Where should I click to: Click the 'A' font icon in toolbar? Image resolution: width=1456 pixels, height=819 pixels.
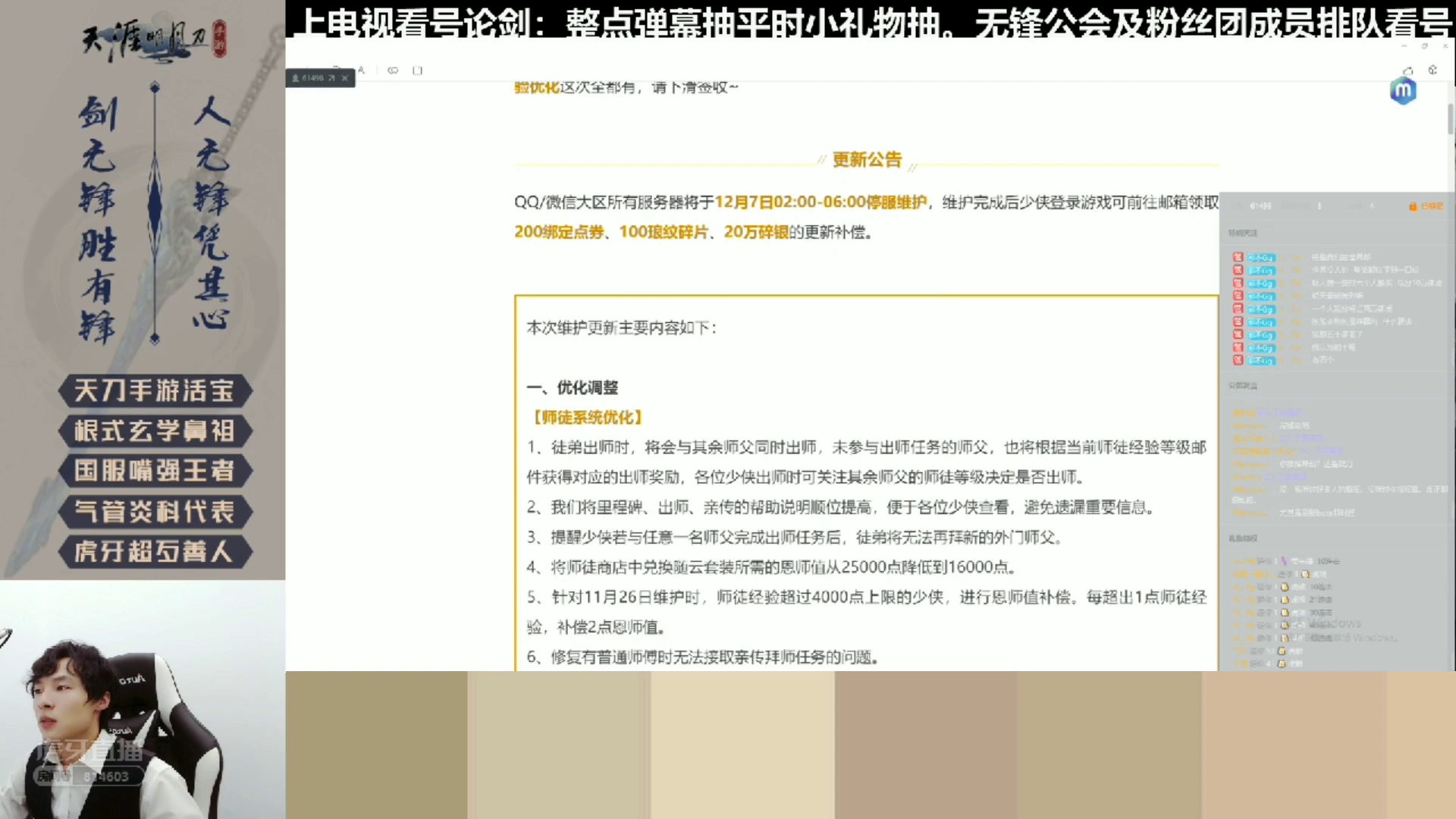(x=362, y=71)
